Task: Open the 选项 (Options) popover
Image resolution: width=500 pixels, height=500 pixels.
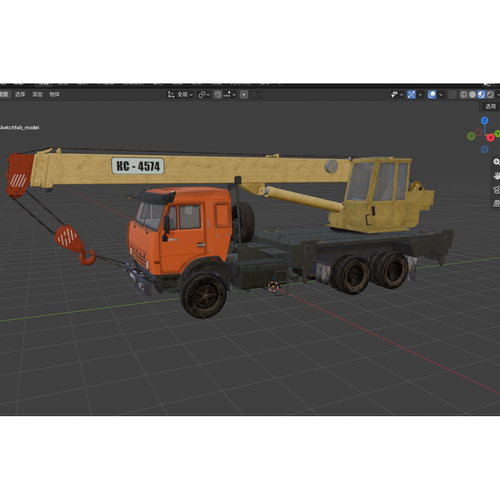Action: point(491,106)
